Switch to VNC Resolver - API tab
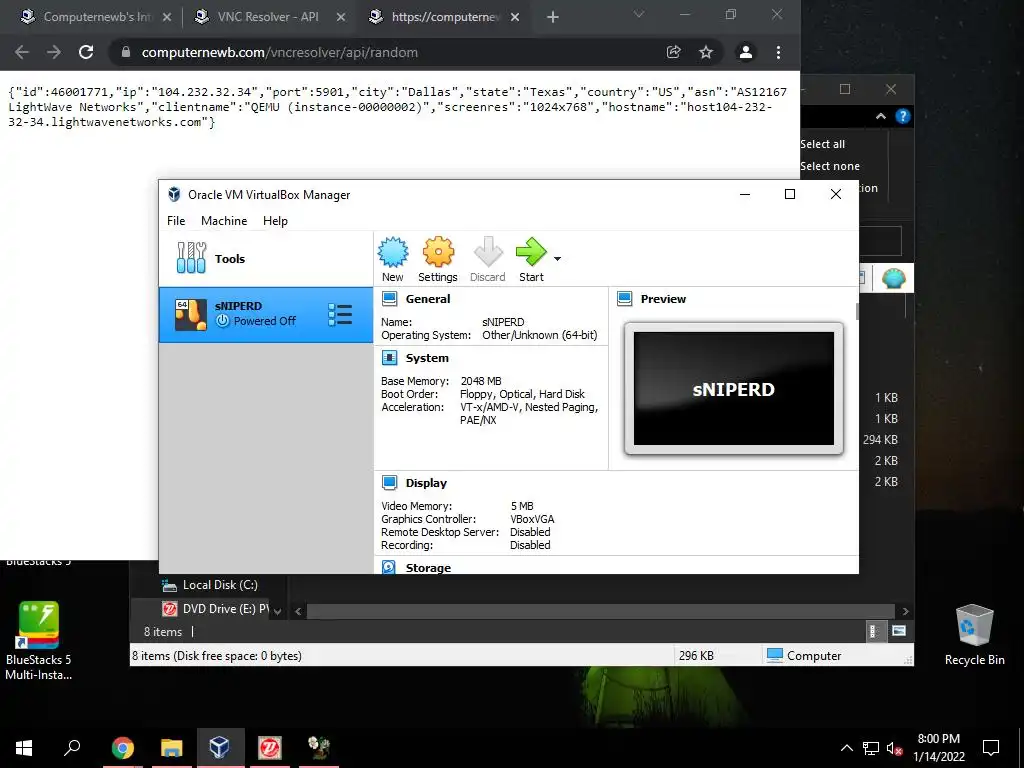1024x768 pixels. 268,17
